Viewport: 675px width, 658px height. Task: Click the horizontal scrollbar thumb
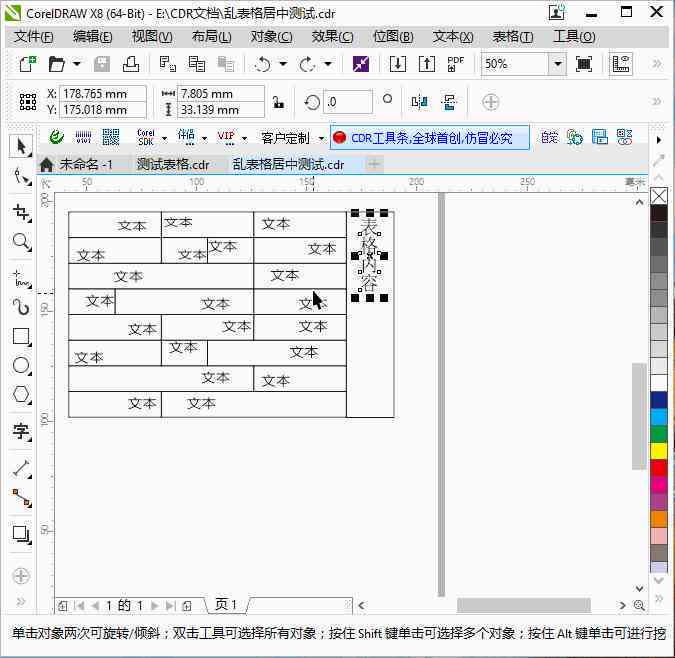coord(523,605)
